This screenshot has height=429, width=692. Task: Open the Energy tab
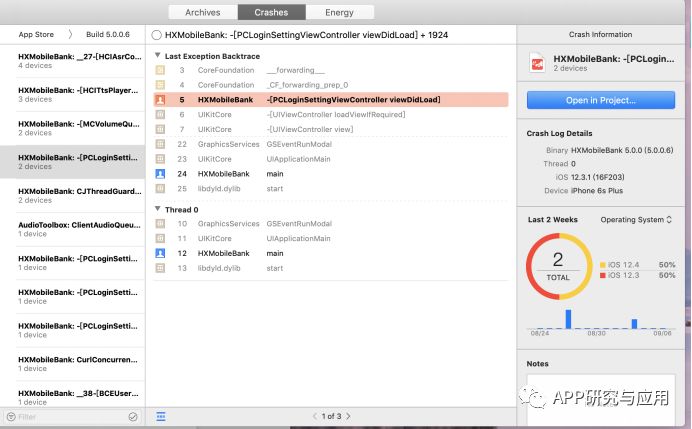pos(339,12)
